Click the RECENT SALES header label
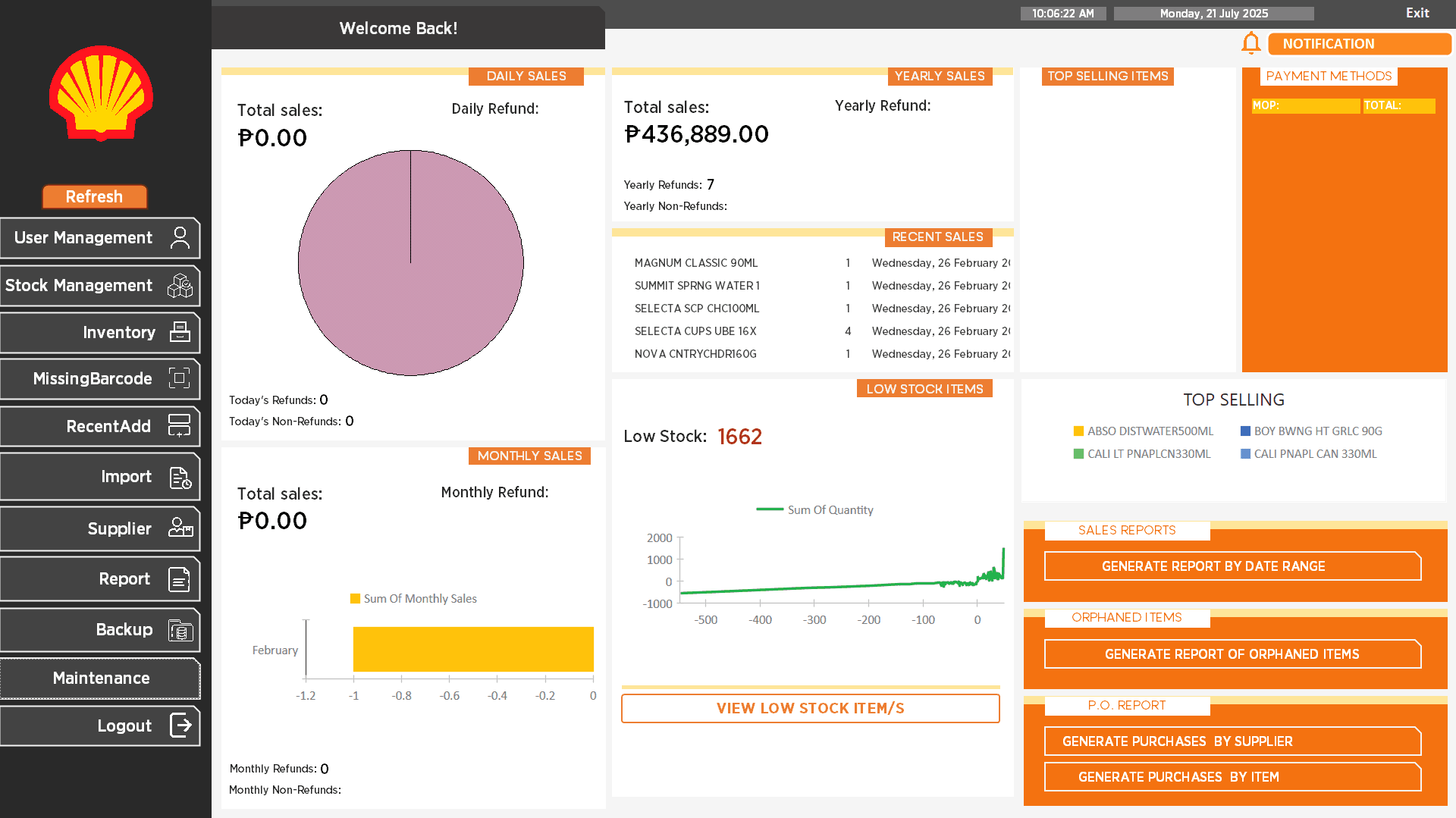The width and height of the screenshot is (1456, 818). (x=938, y=237)
